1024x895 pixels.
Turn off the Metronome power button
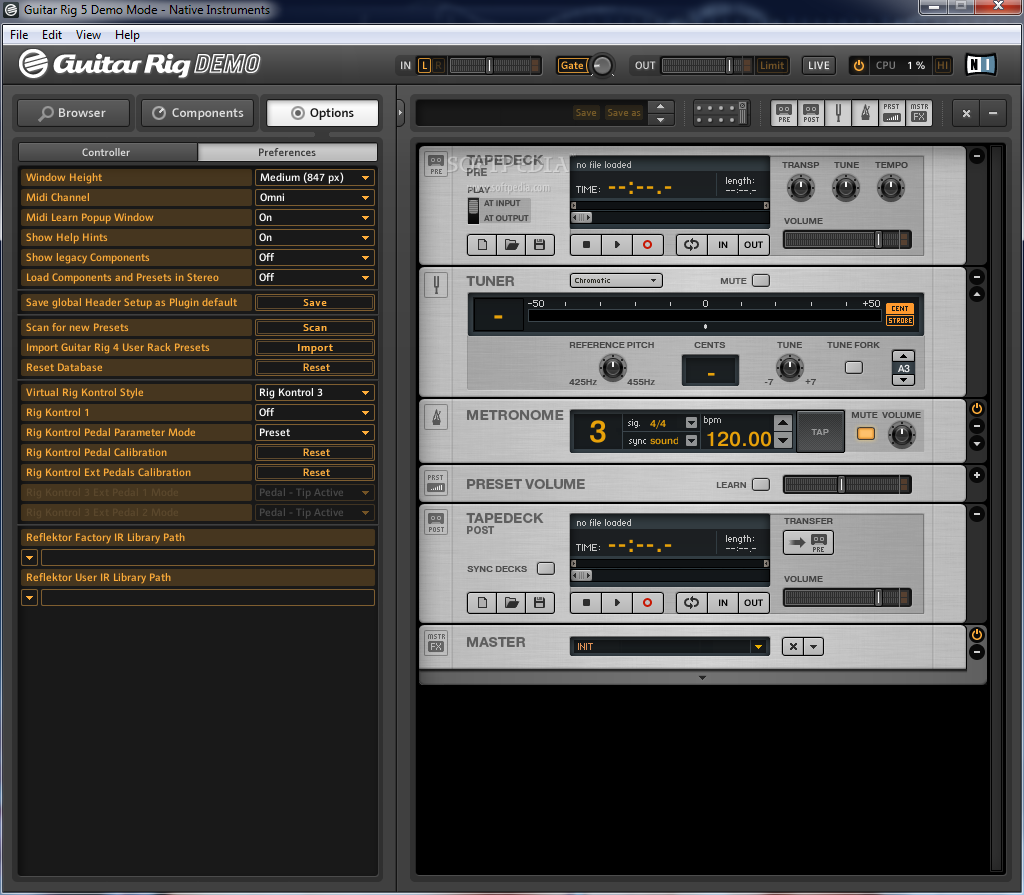pos(976,409)
